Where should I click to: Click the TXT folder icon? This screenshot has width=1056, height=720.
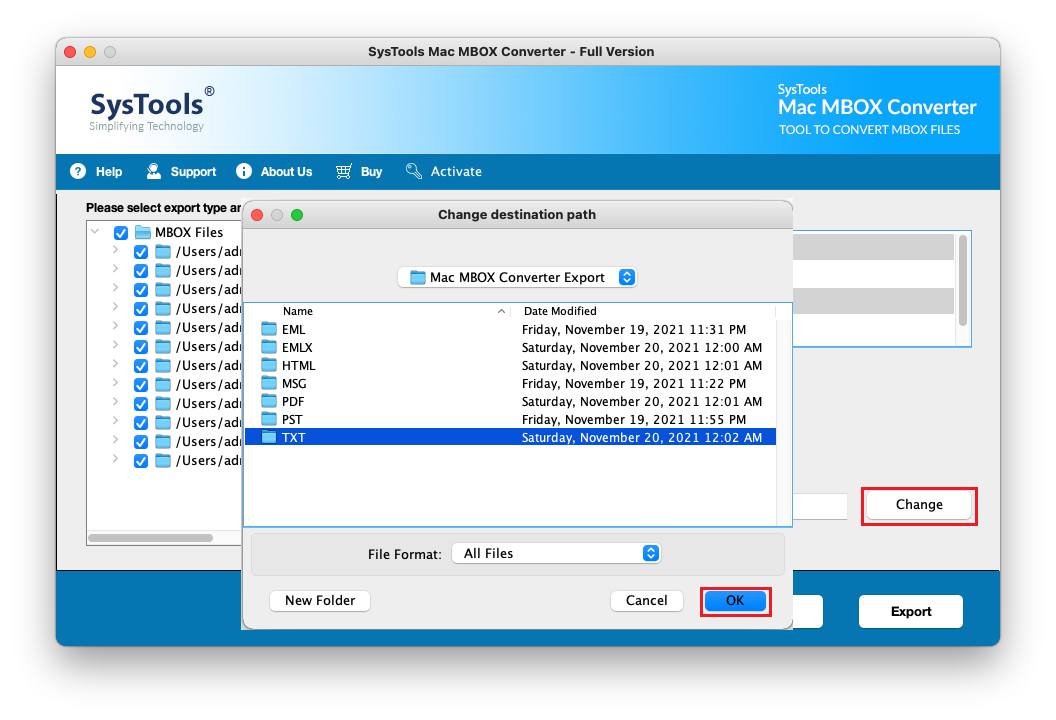[x=269, y=437]
